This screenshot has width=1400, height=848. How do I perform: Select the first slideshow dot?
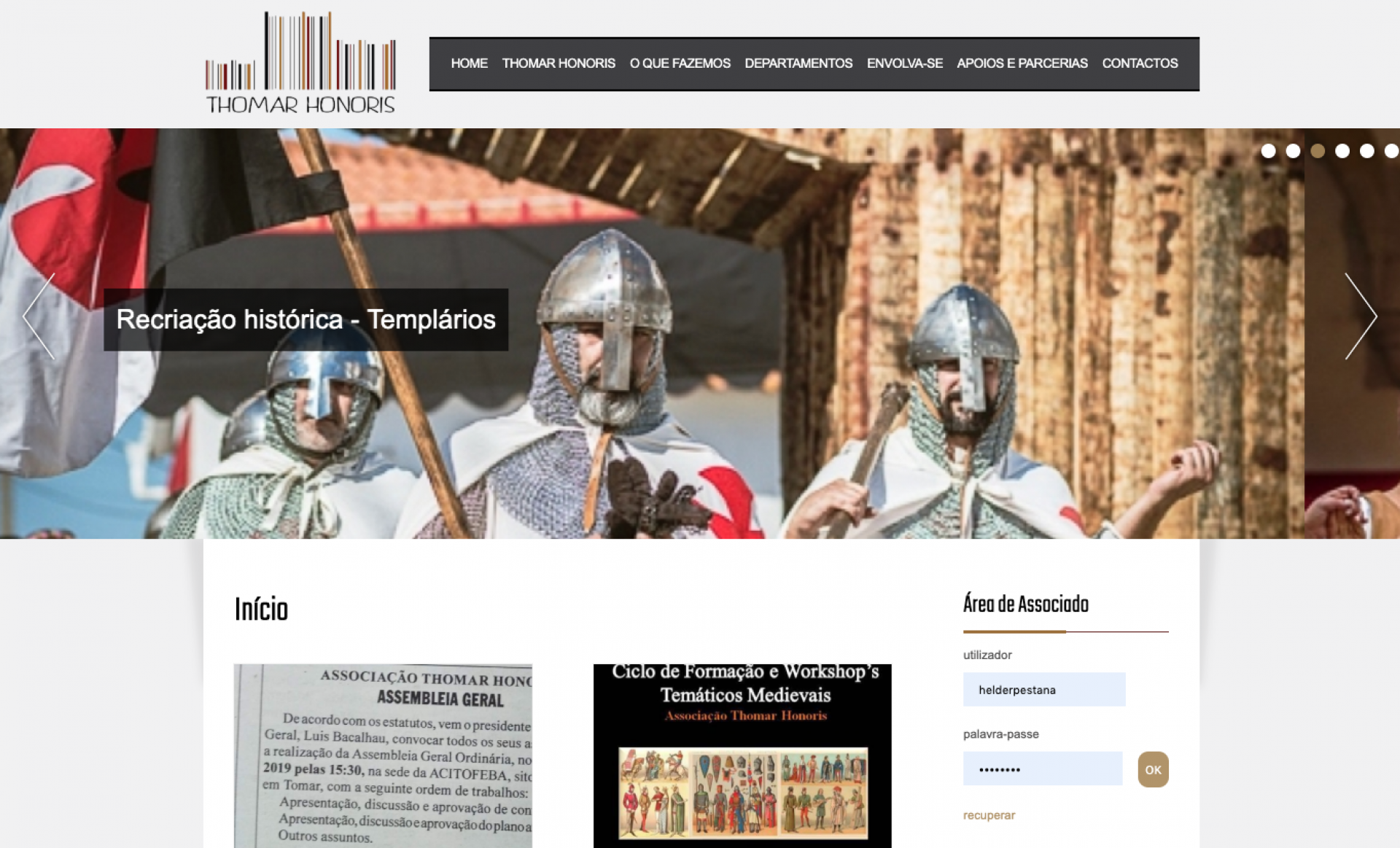point(1268,151)
